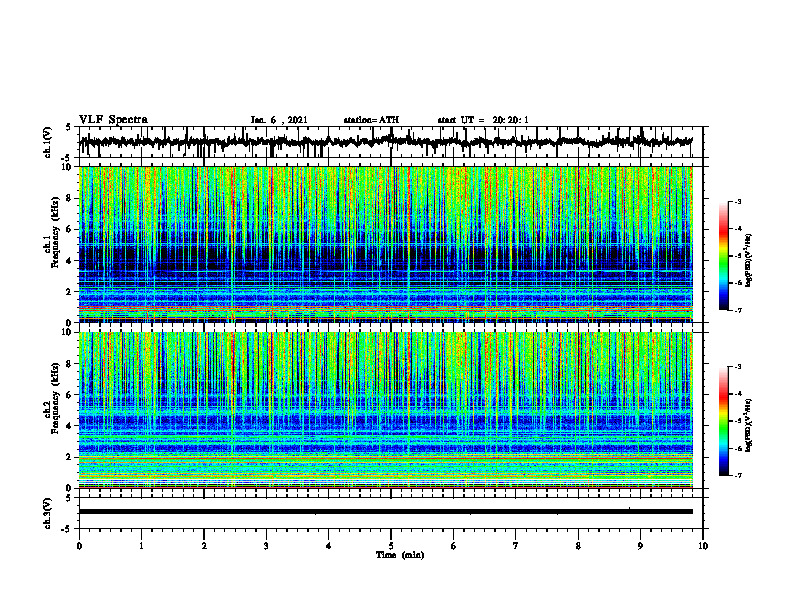Click the "VLF Spectra" plot title
Viewport: 792px width, 612px height.
(x=113, y=120)
